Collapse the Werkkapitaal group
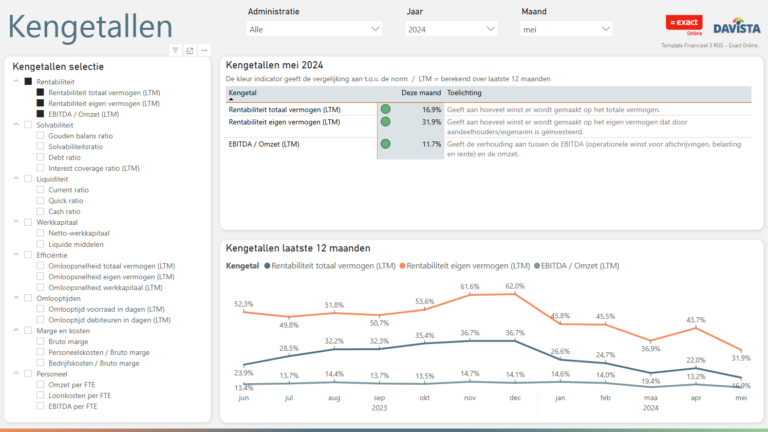Image resolution: width=768 pixels, height=432 pixels. tap(16, 221)
